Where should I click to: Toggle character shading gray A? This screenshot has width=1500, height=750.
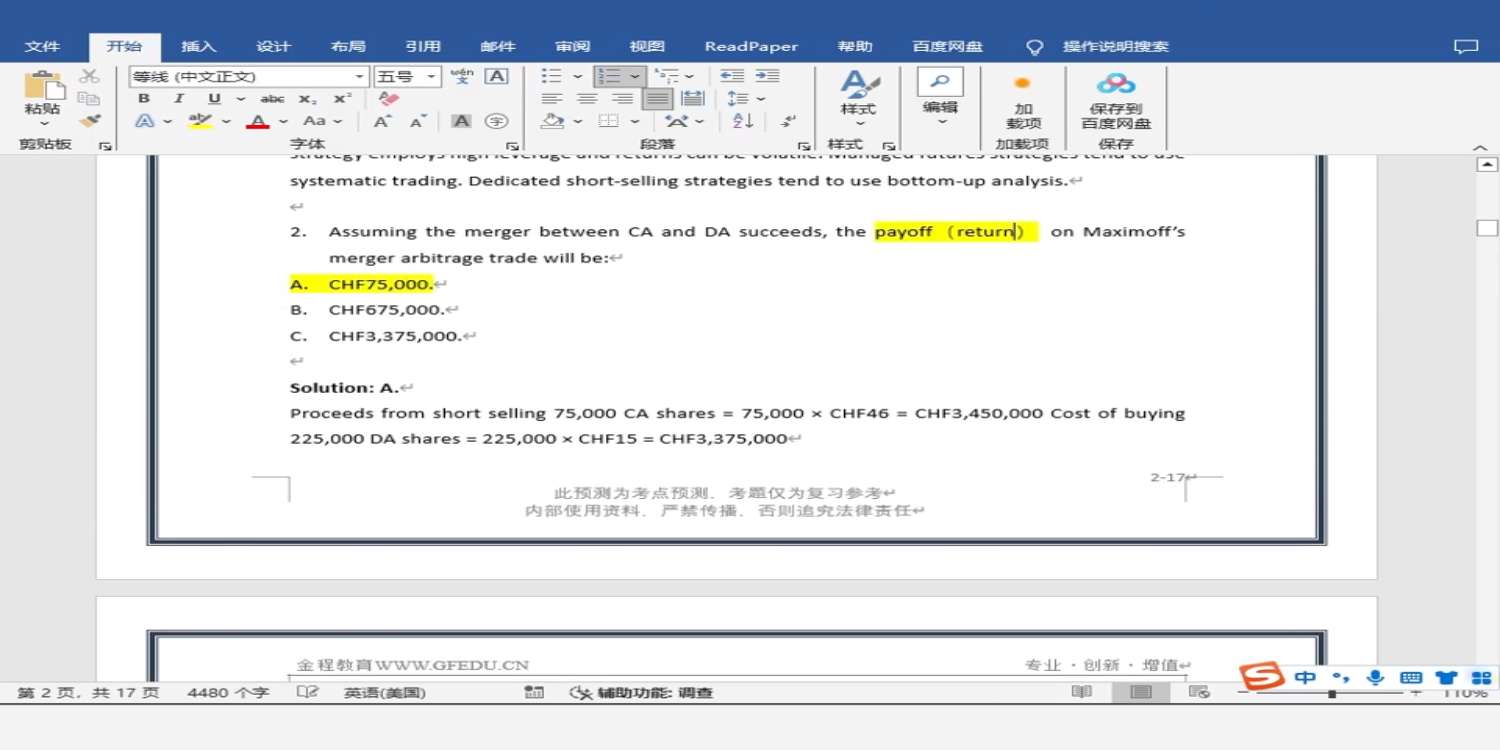pos(461,121)
